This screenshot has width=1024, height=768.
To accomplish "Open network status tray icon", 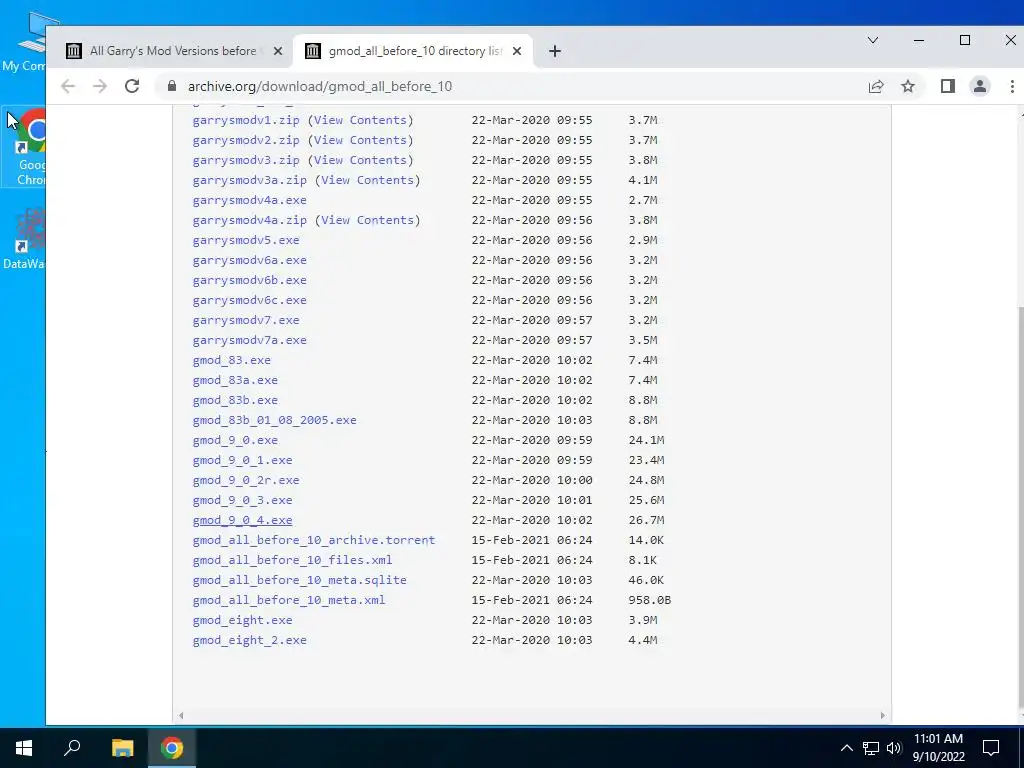I will pos(871,748).
